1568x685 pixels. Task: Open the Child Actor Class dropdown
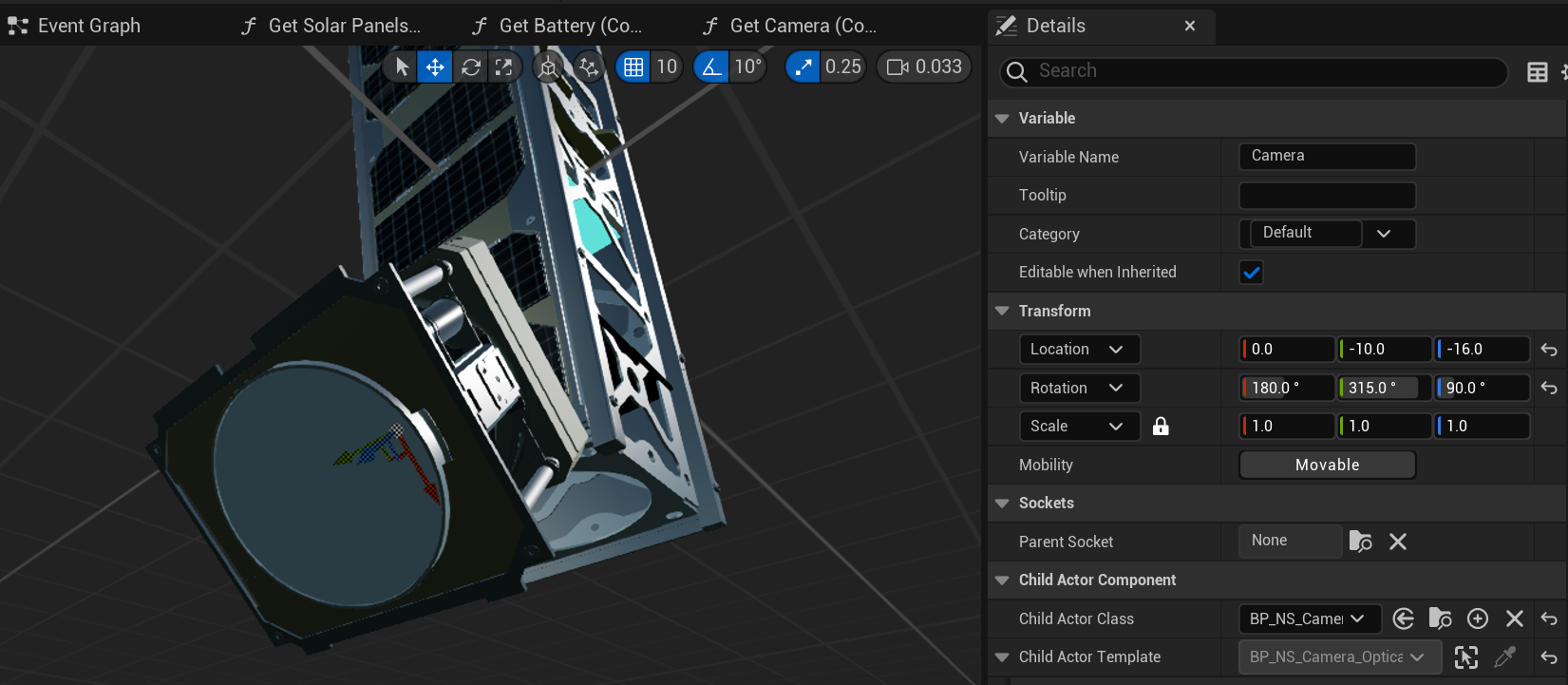(1309, 618)
